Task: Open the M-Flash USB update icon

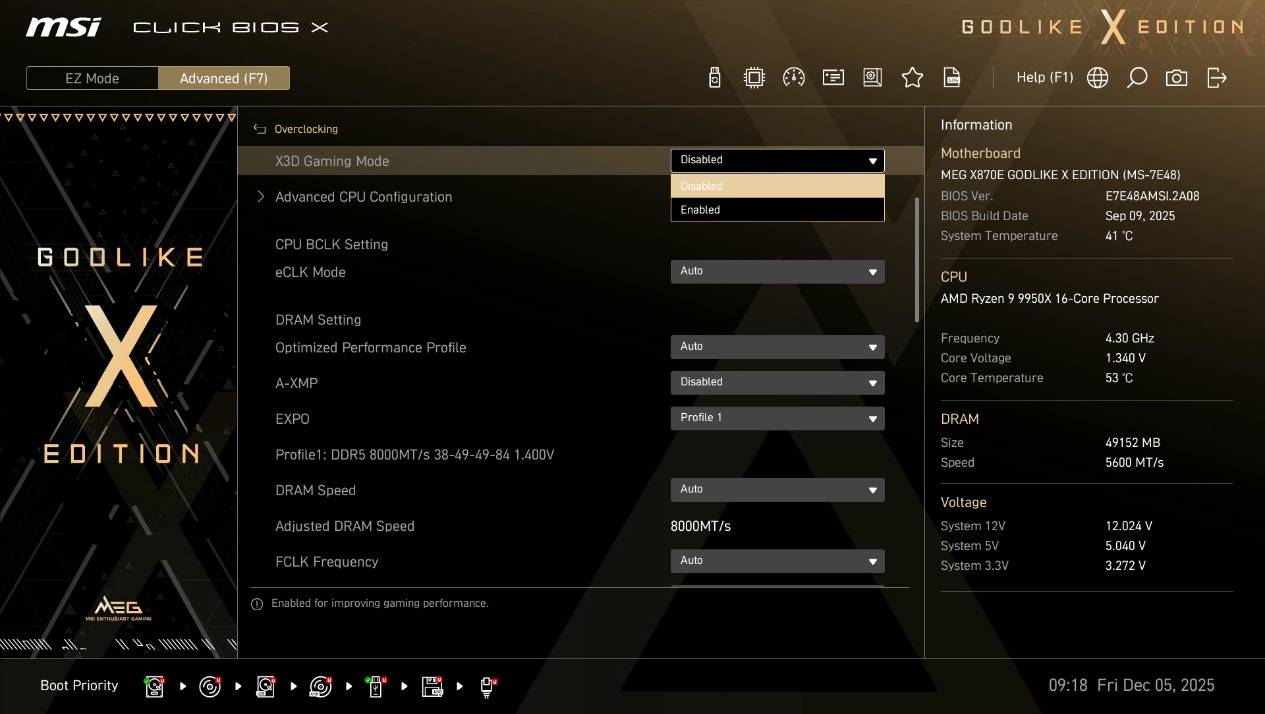Action: pos(714,78)
